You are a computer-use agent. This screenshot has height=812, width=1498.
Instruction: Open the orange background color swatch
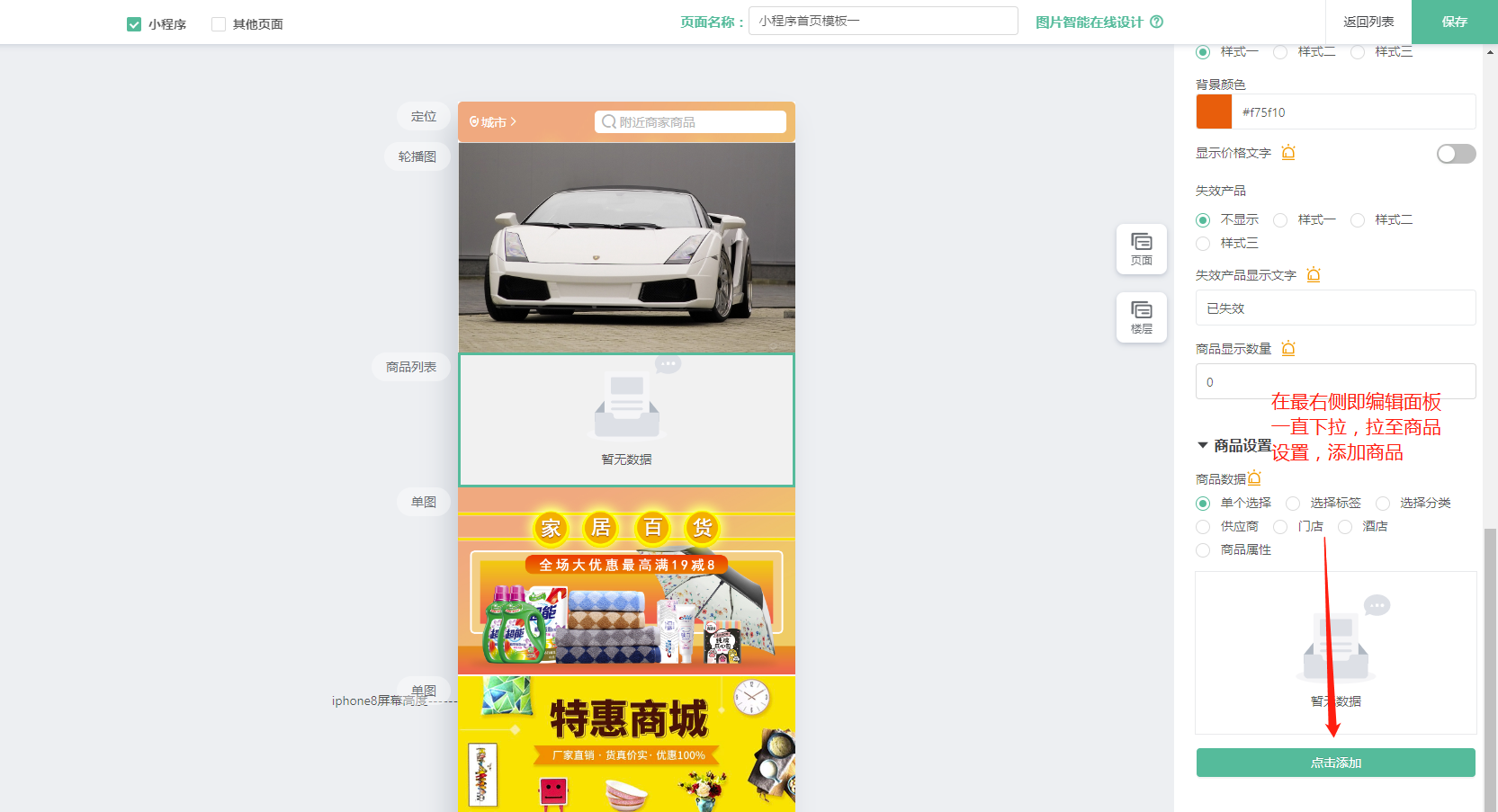point(1214,112)
